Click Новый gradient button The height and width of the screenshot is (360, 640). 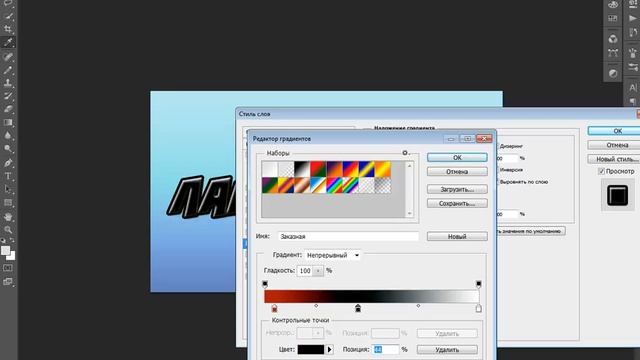[457, 236]
